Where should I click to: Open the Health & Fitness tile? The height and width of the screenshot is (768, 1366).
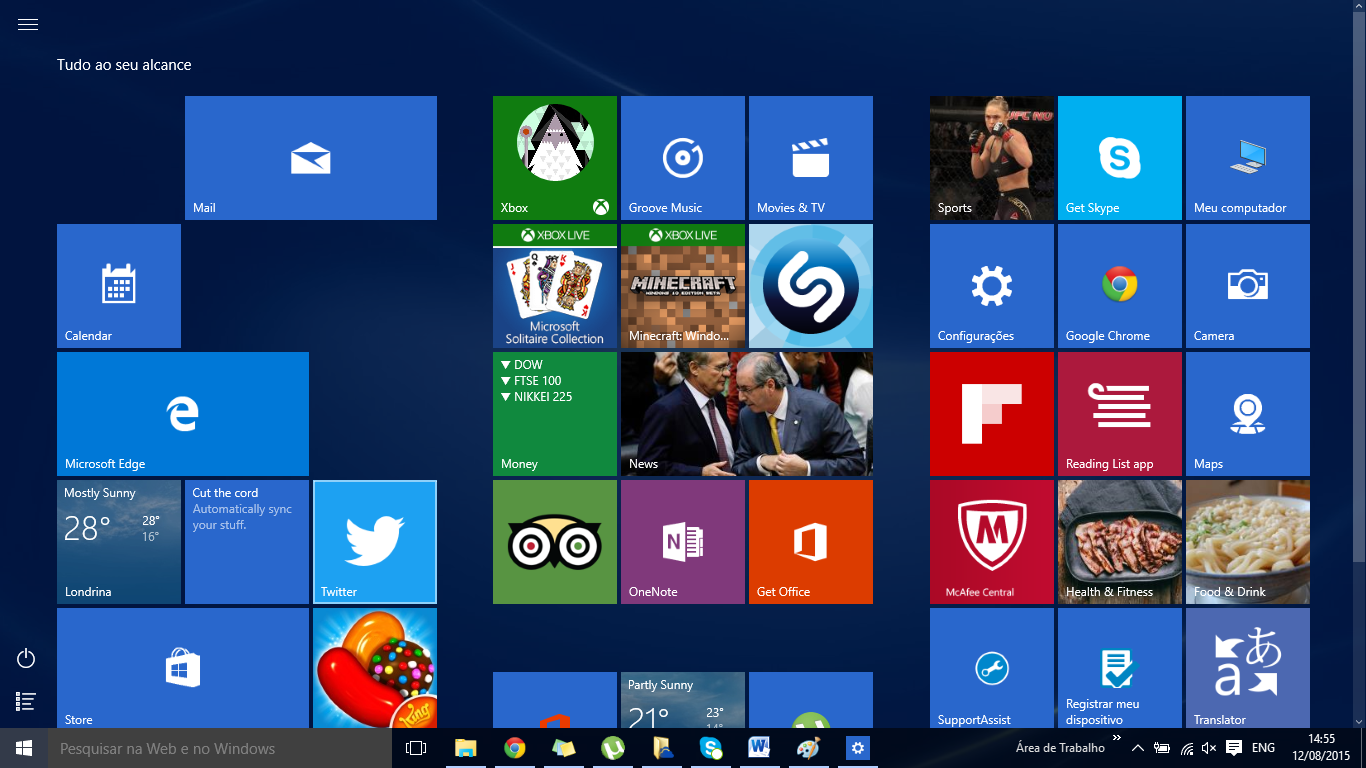click(x=1120, y=542)
